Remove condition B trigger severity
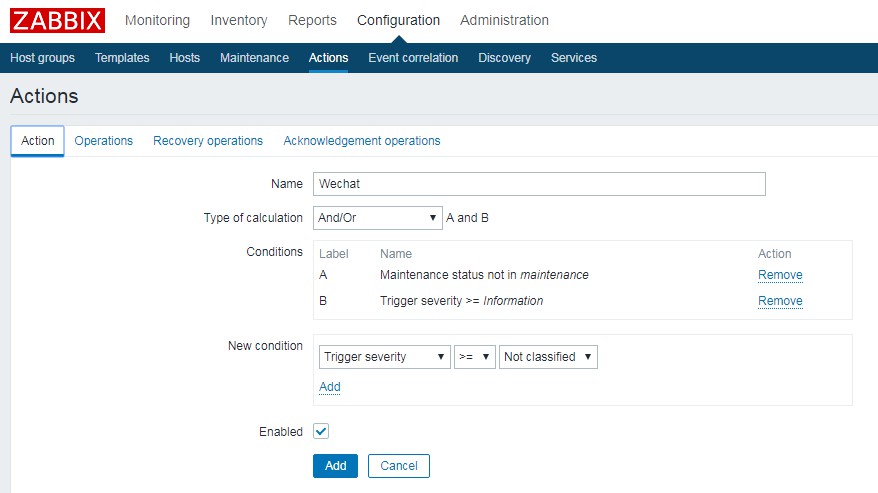878x493 pixels. (780, 301)
